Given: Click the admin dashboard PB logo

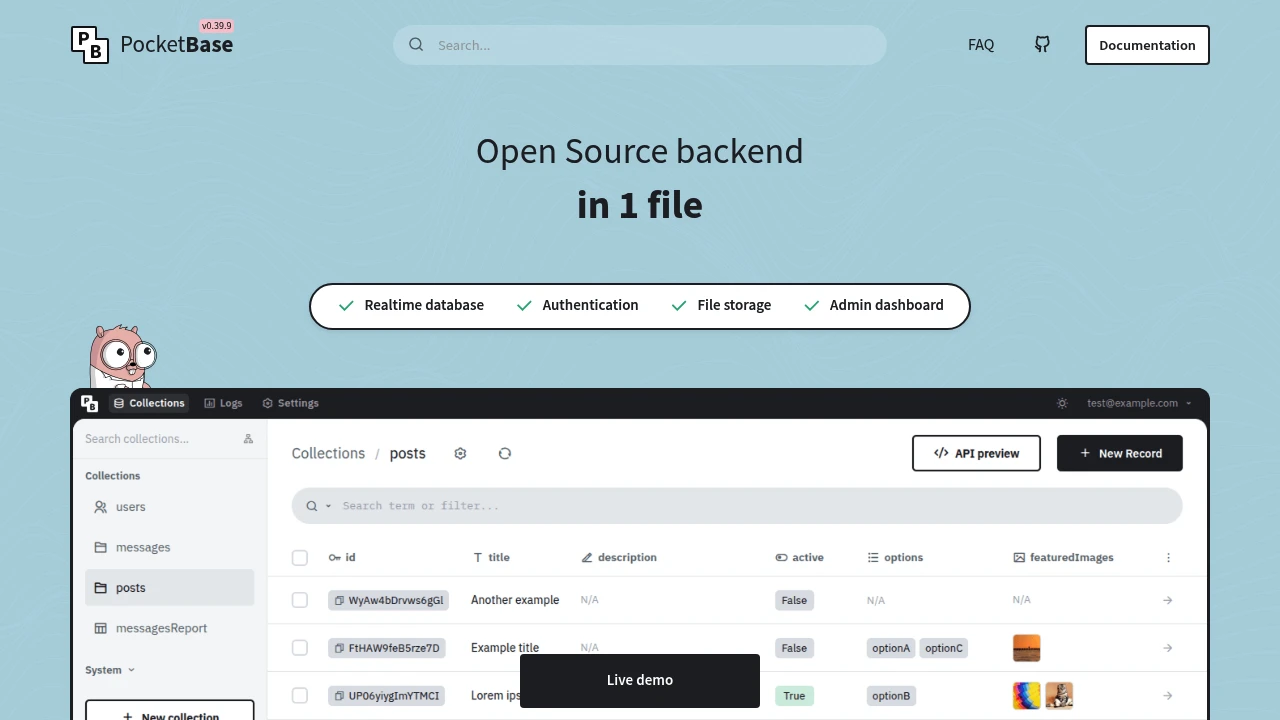Looking at the screenshot, I should click(x=89, y=403).
